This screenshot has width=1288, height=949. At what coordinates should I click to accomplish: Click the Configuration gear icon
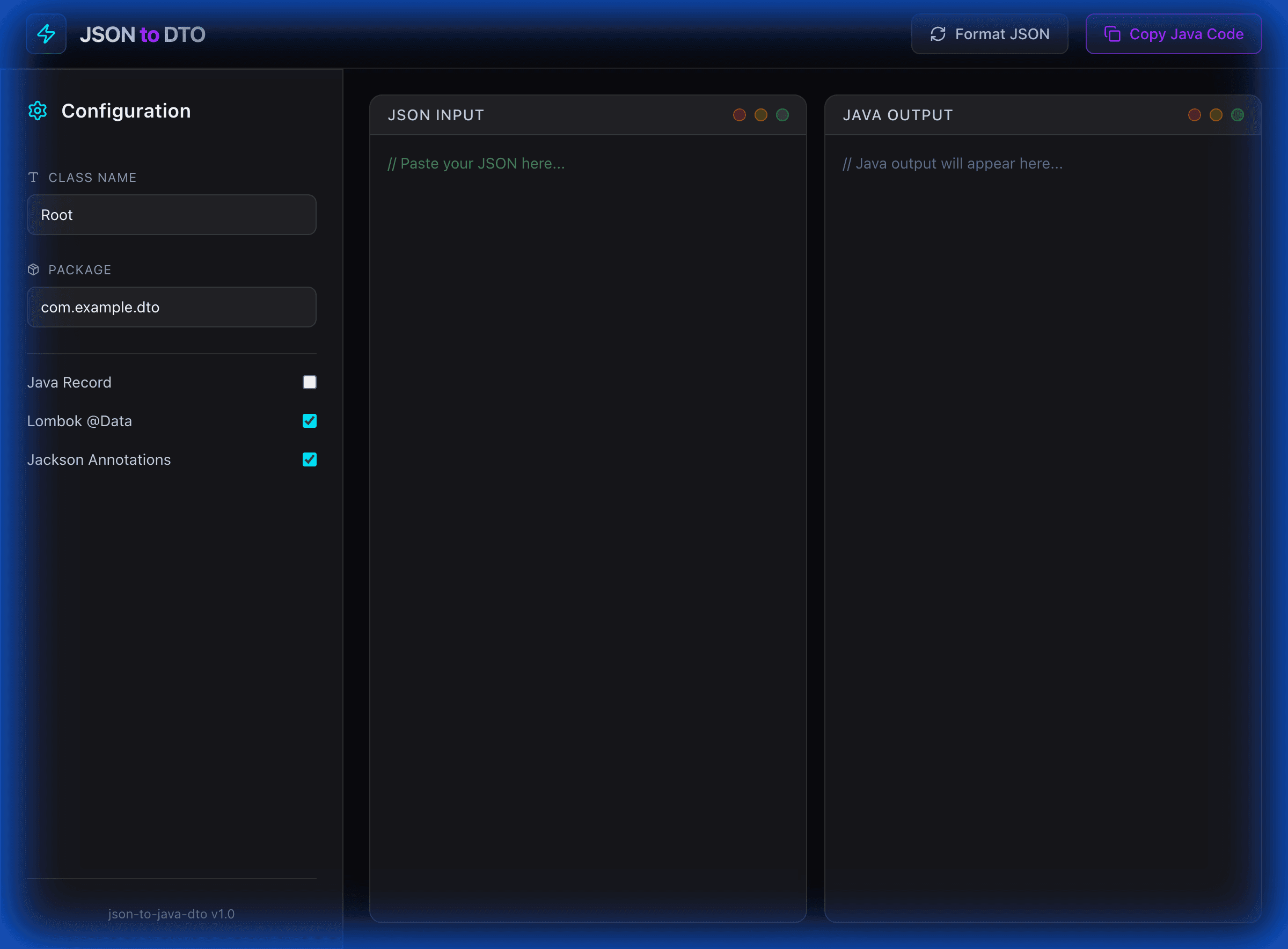(x=38, y=110)
